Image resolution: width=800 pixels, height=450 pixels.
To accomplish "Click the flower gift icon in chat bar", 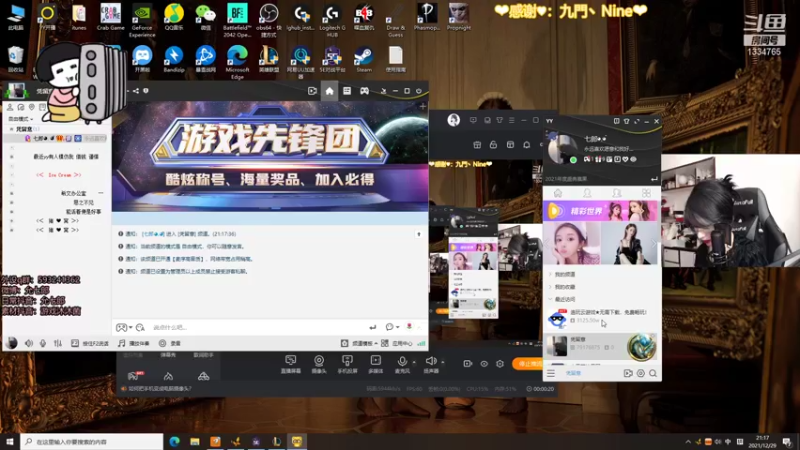I will 409,327.
